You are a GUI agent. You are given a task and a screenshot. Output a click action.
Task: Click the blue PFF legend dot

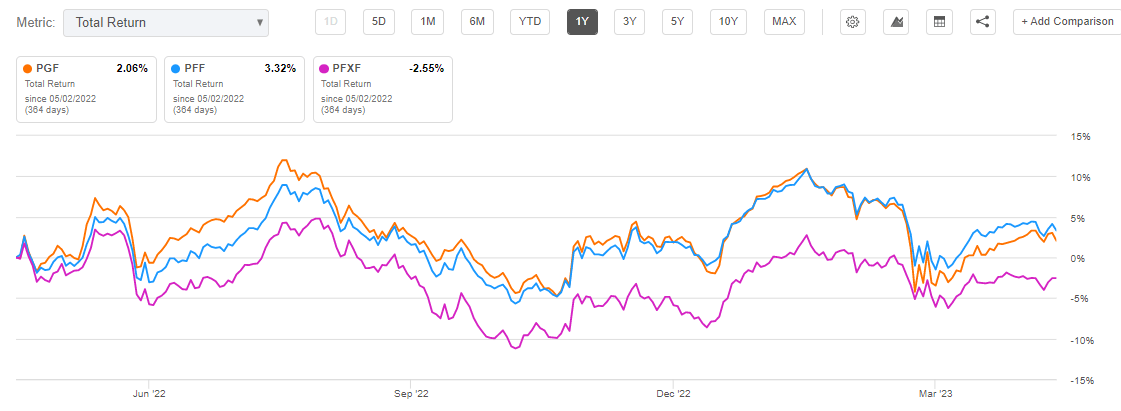click(176, 69)
